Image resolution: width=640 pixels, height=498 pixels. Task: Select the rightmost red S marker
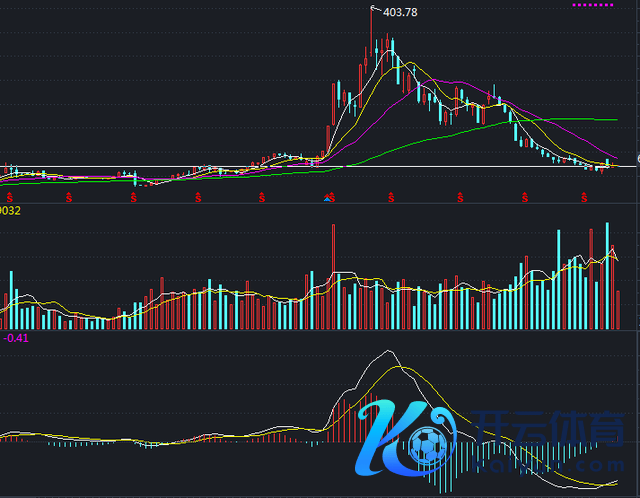click(586, 197)
